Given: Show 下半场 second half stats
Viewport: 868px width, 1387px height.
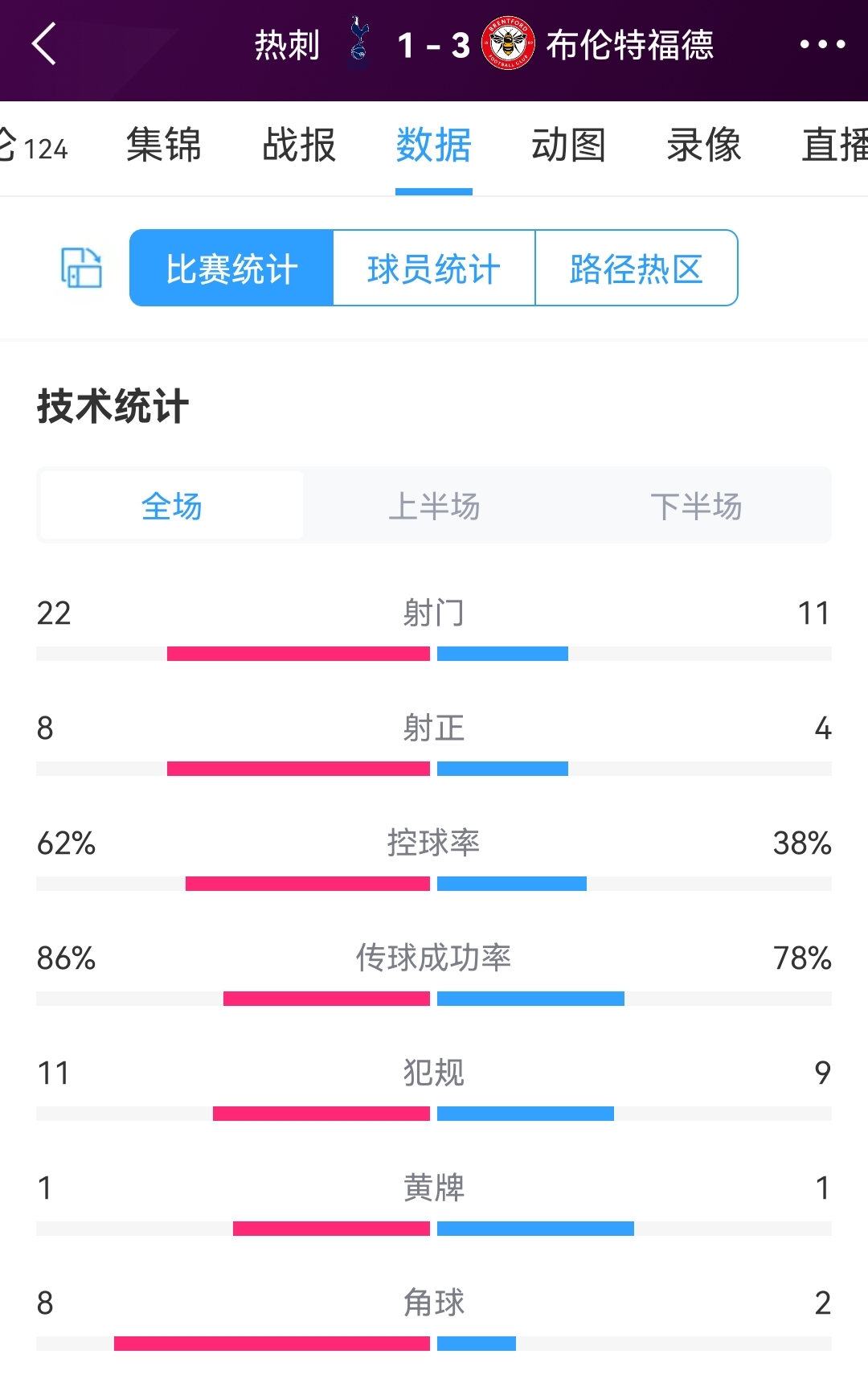Looking at the screenshot, I should (696, 506).
